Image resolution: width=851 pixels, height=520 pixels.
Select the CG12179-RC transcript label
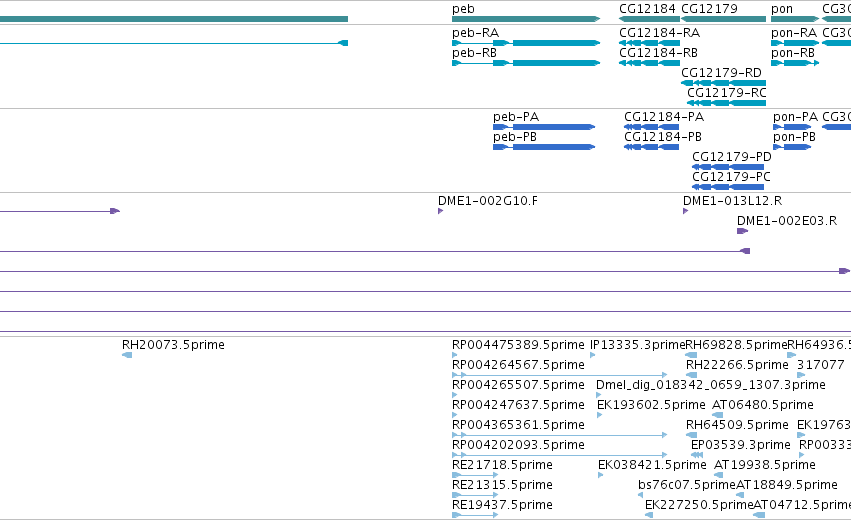coord(727,93)
